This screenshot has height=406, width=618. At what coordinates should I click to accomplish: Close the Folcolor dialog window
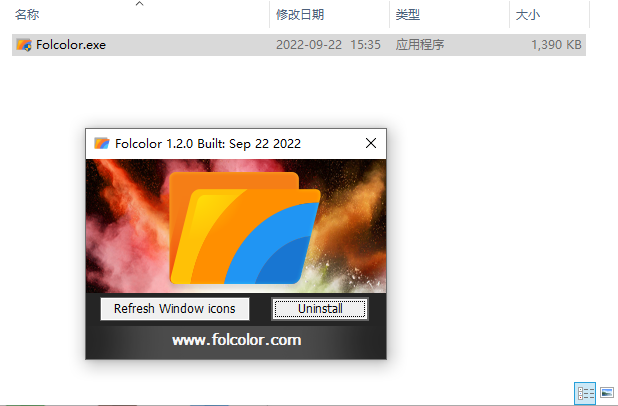(370, 143)
